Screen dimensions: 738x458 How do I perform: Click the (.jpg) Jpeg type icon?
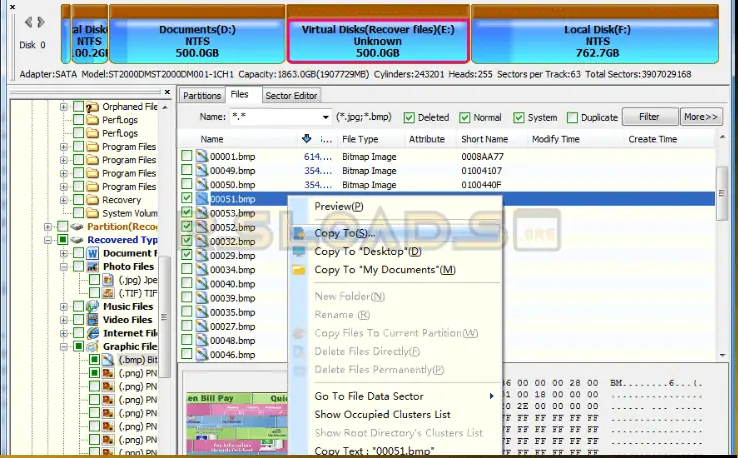108,280
